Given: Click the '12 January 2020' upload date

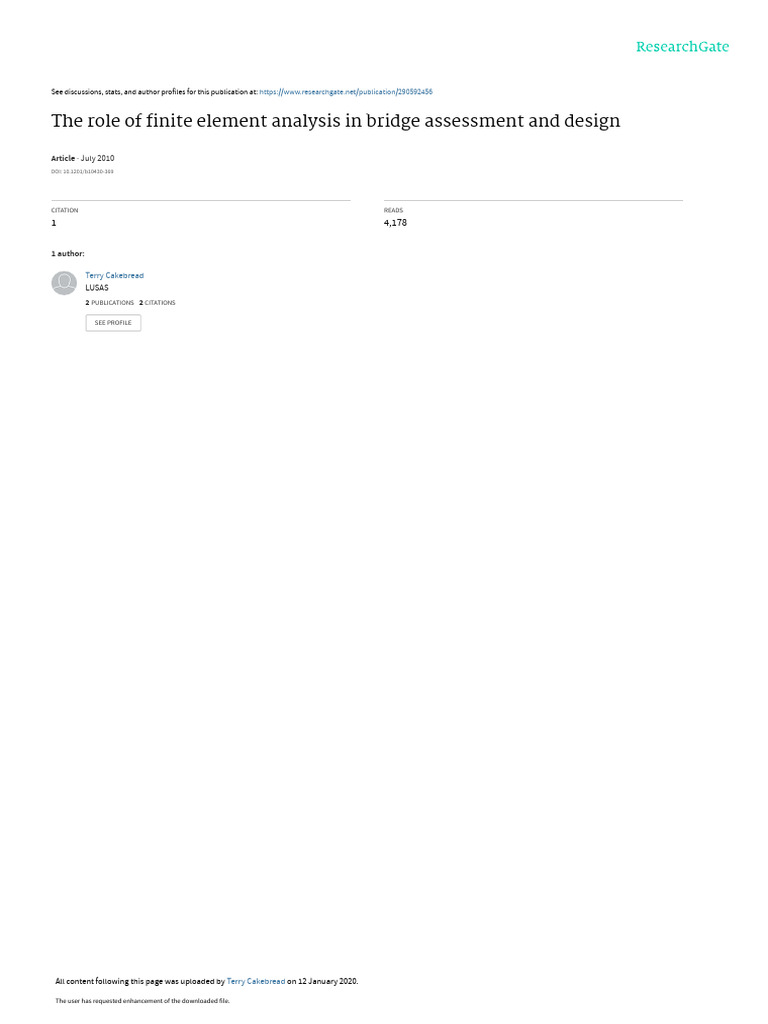Looking at the screenshot, I should point(327,981).
